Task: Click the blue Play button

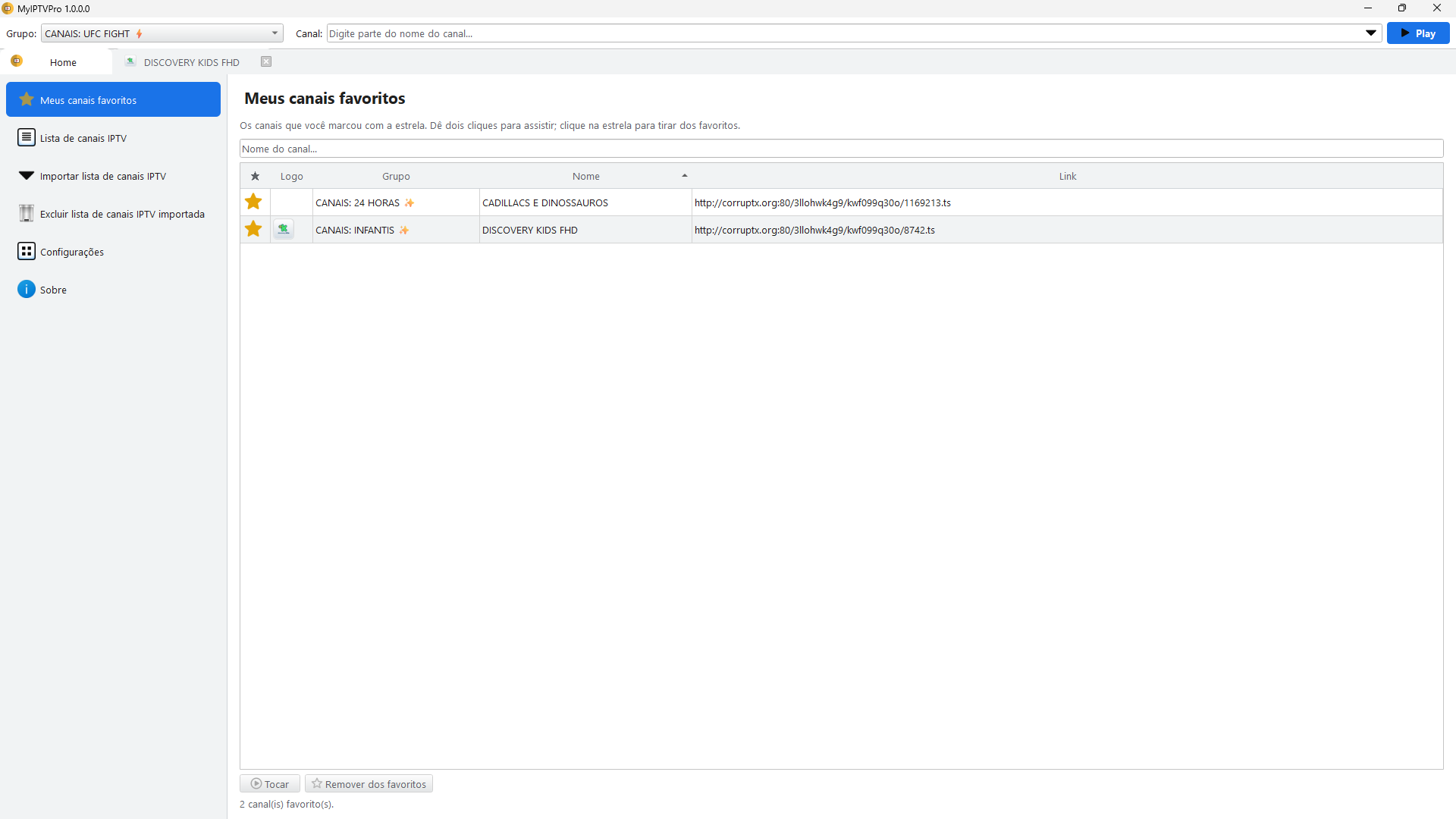Action: click(1418, 33)
